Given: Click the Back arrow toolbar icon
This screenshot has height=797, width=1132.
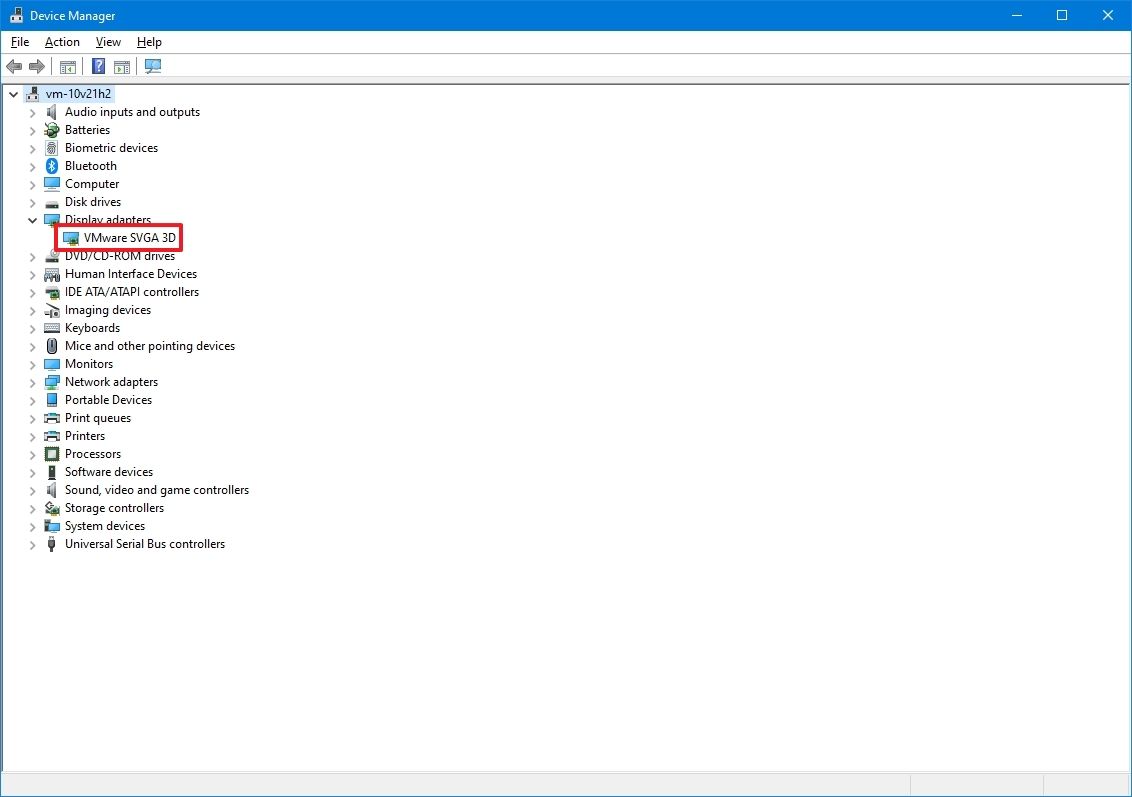Looking at the screenshot, I should click(x=14, y=66).
